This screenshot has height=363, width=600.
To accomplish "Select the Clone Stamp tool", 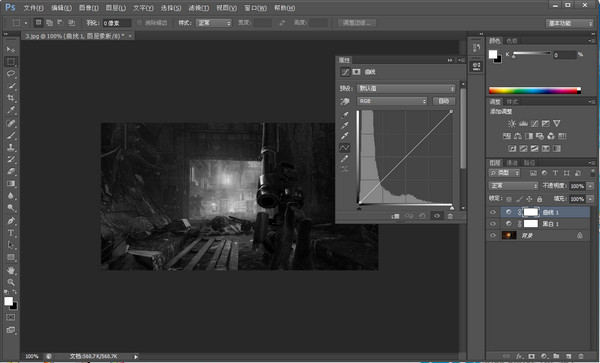I will tap(11, 147).
